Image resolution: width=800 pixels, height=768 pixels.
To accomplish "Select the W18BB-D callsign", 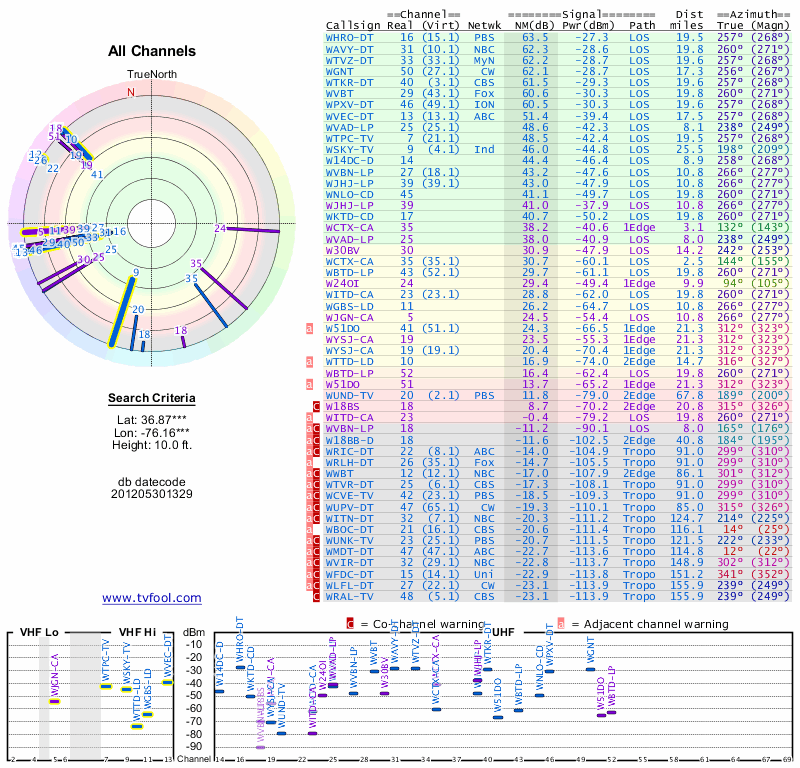I will pos(349,440).
